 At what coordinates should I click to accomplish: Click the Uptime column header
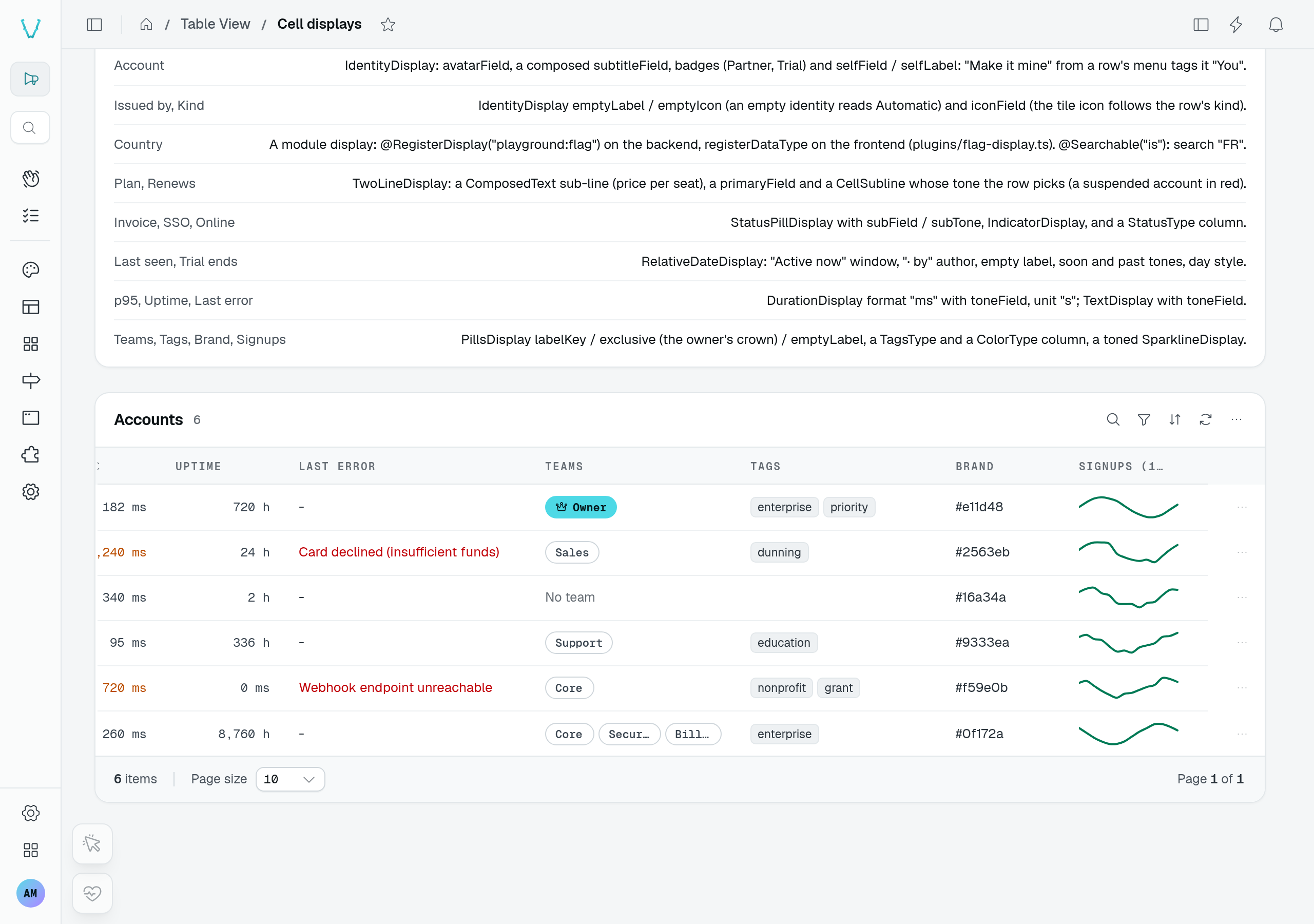(x=198, y=467)
